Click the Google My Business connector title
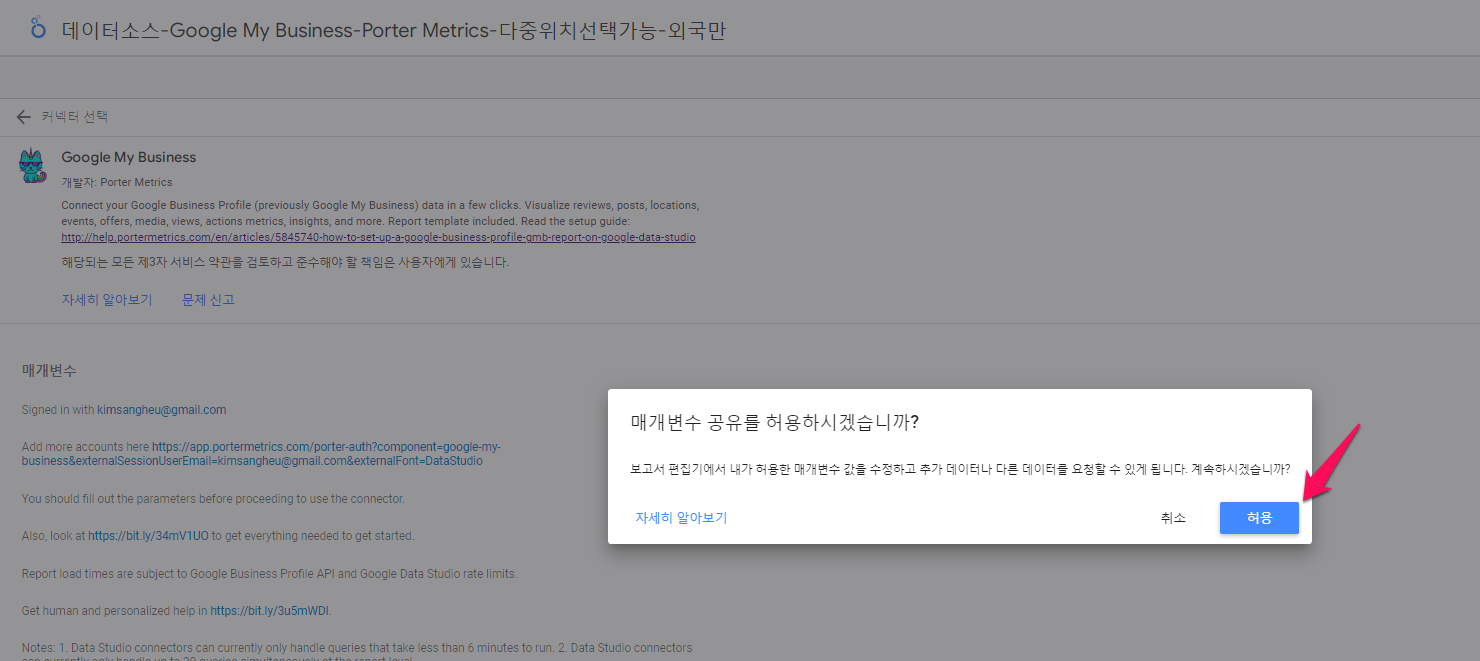This screenshot has height=661, width=1480. (x=128, y=157)
